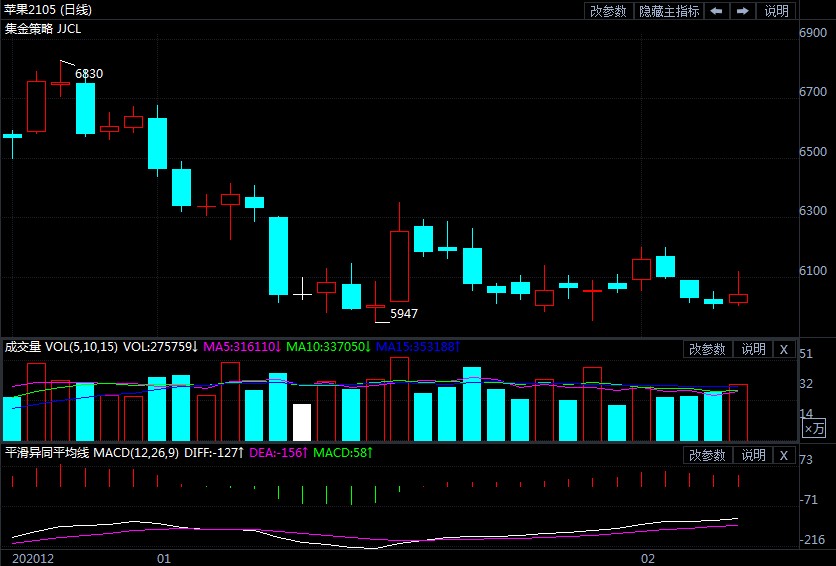Toggle 隐藏主指标 to hide main indicator
Screen dimensions: 836x566
[669, 11]
